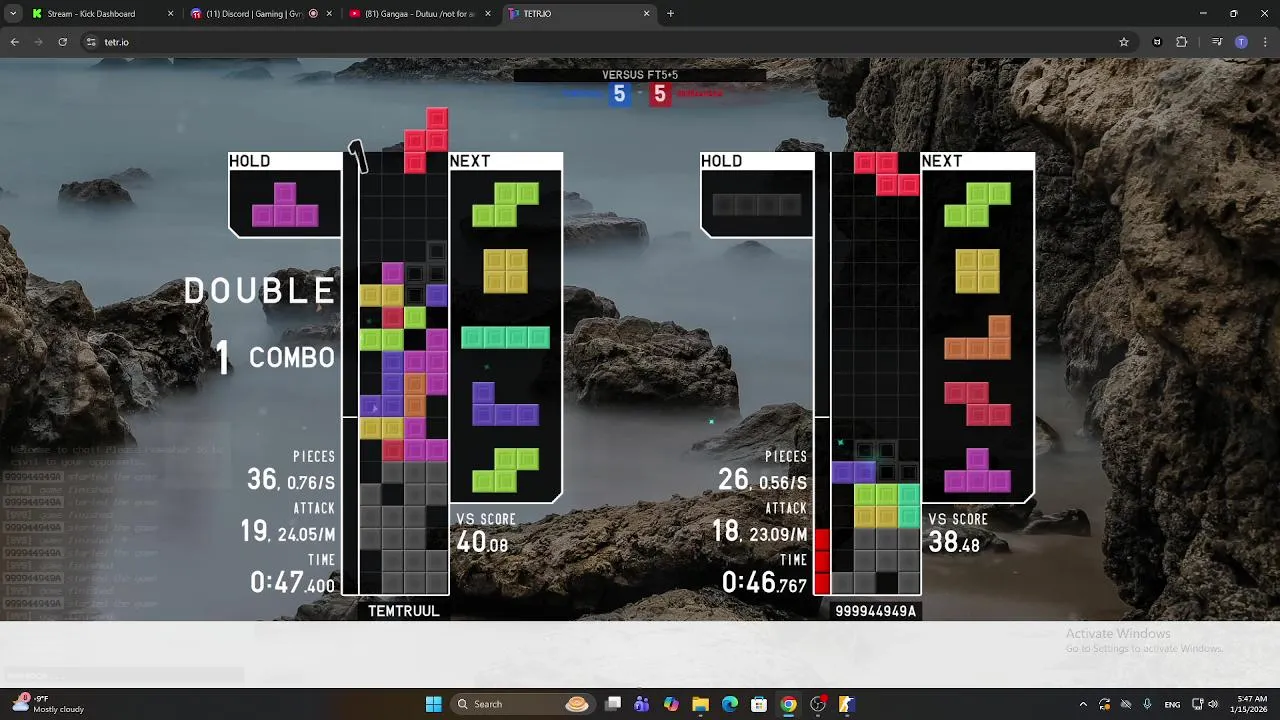Switch to Google Chrome in the taskbar
Image resolution: width=1280 pixels, height=720 pixels.
pos(788,704)
